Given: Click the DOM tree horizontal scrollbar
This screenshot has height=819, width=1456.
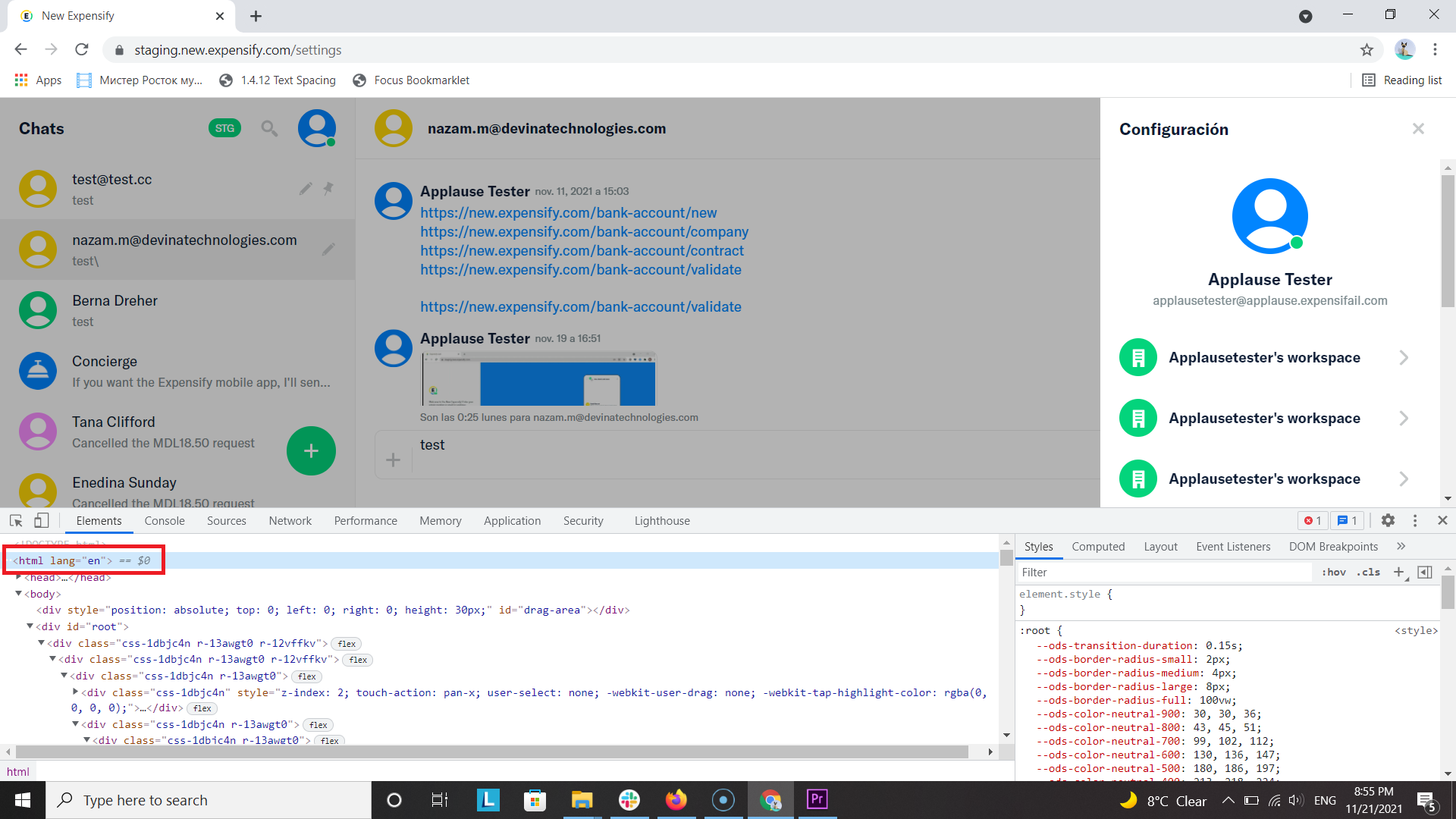Looking at the screenshot, I should [x=492, y=752].
